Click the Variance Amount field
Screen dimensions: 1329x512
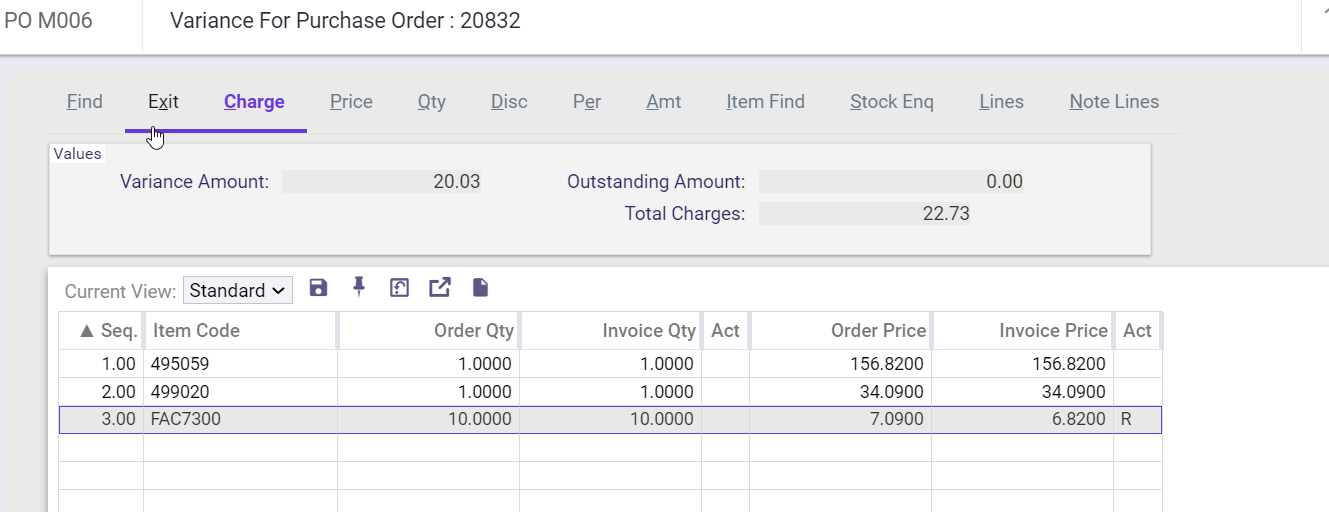coord(382,182)
